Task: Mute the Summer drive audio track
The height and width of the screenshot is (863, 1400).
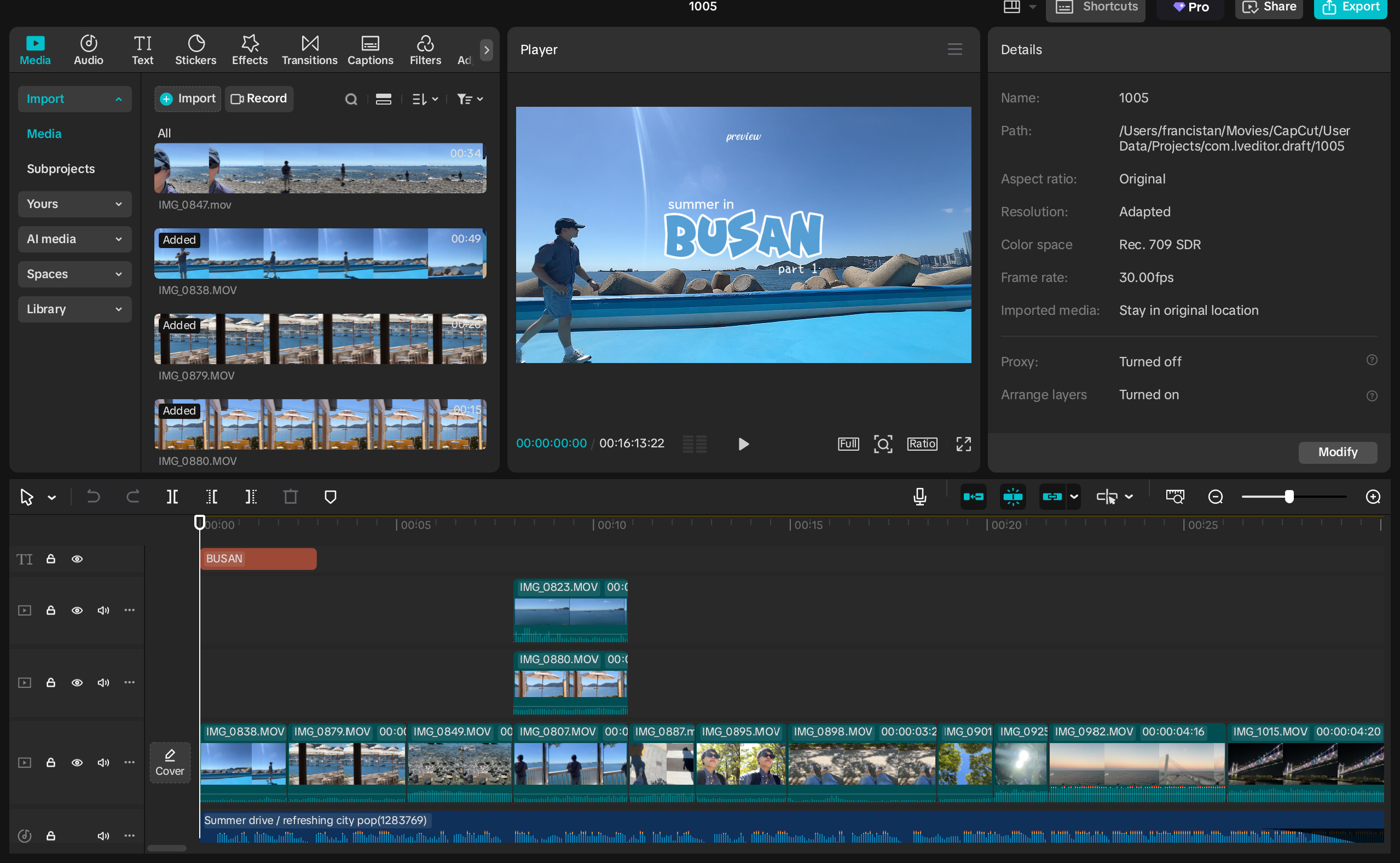Action: pos(103,836)
